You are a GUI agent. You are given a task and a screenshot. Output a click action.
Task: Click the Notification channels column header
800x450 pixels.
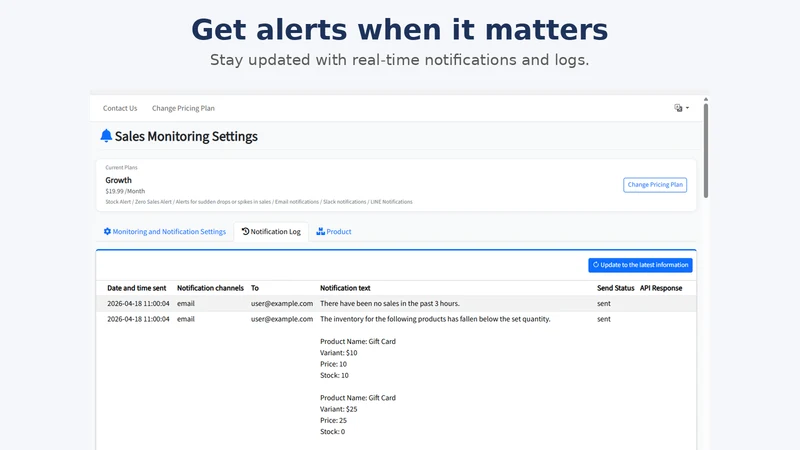click(210, 288)
